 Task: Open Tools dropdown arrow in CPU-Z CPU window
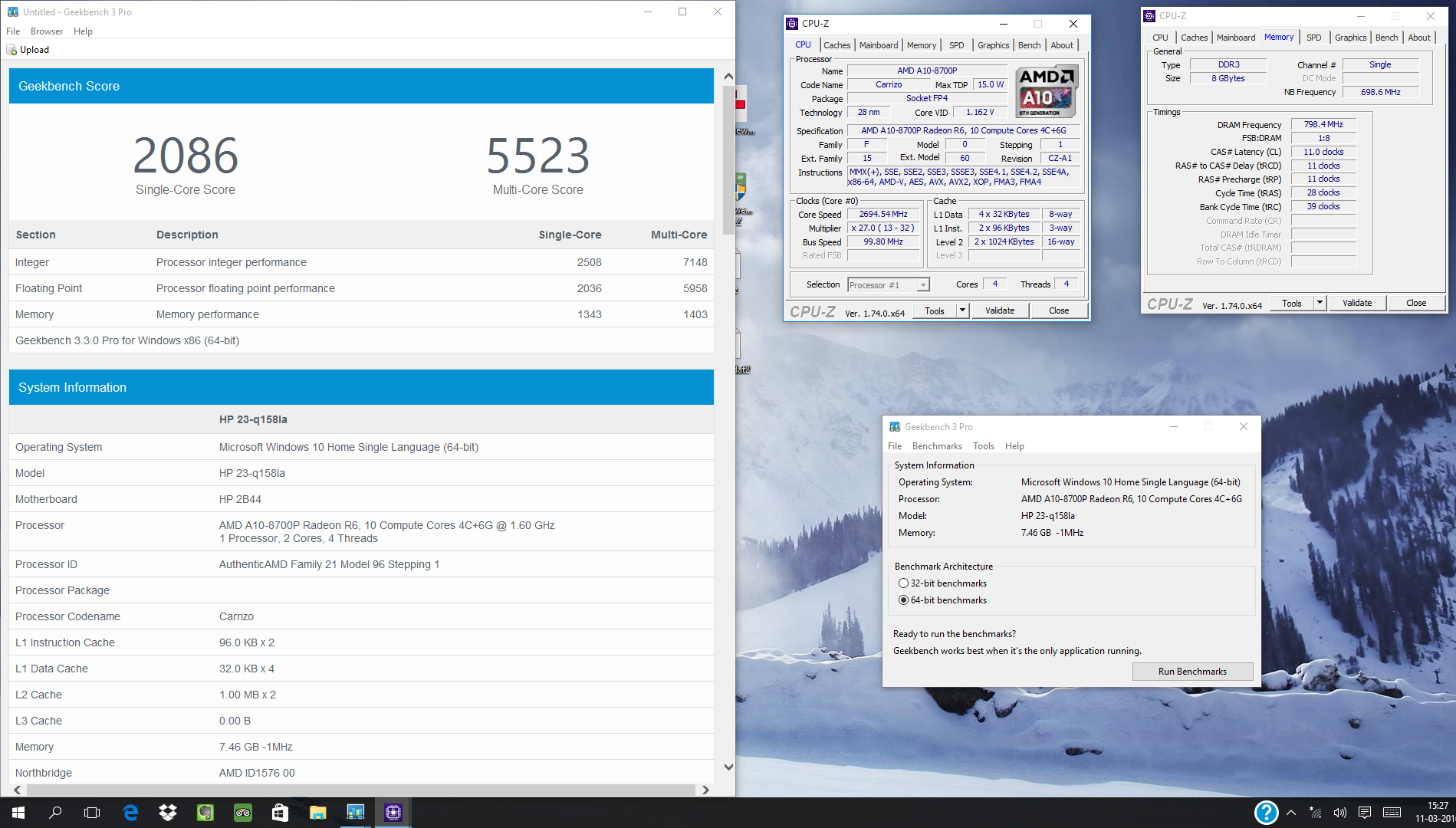[963, 310]
